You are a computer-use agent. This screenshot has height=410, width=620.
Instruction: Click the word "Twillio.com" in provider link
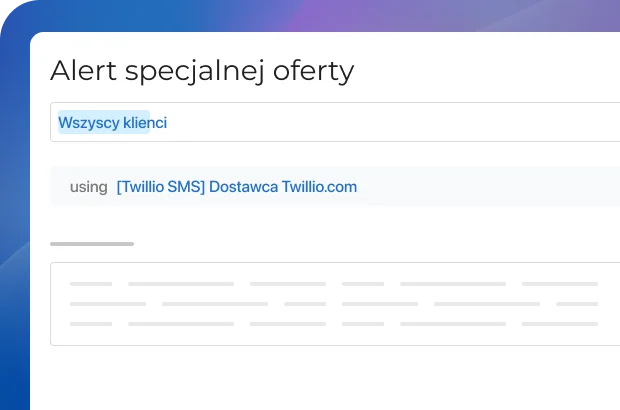(x=319, y=187)
